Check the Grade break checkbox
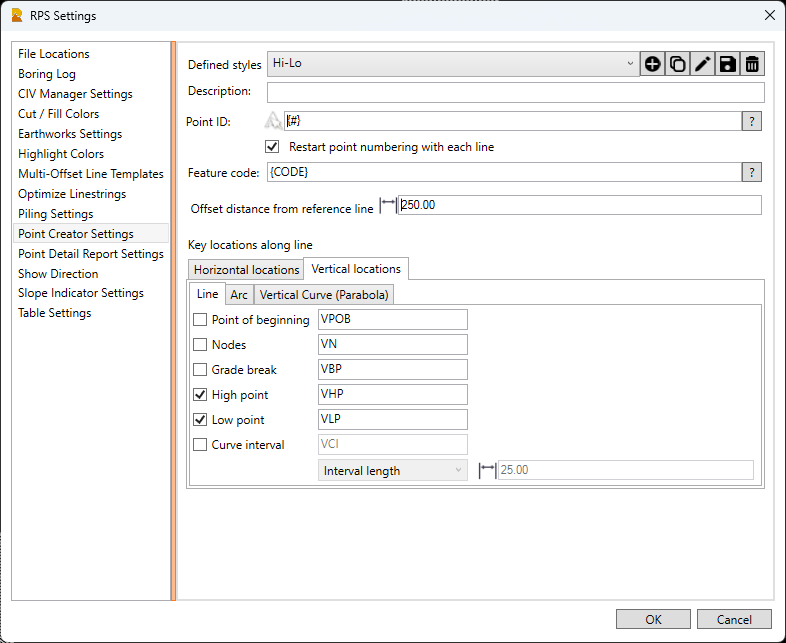Image resolution: width=786 pixels, height=643 pixels. click(x=200, y=370)
